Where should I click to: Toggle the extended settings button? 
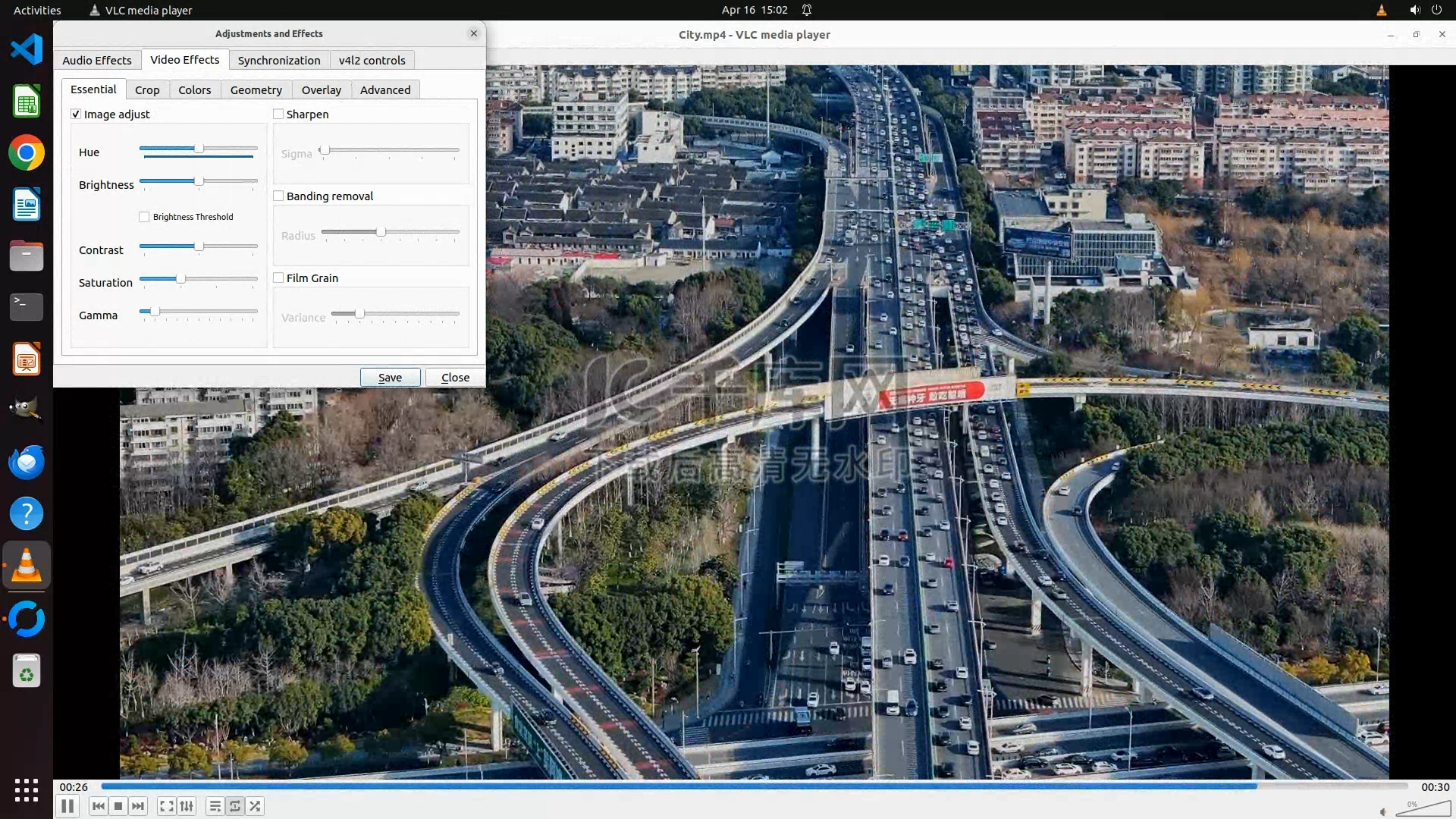pyautogui.click(x=187, y=806)
